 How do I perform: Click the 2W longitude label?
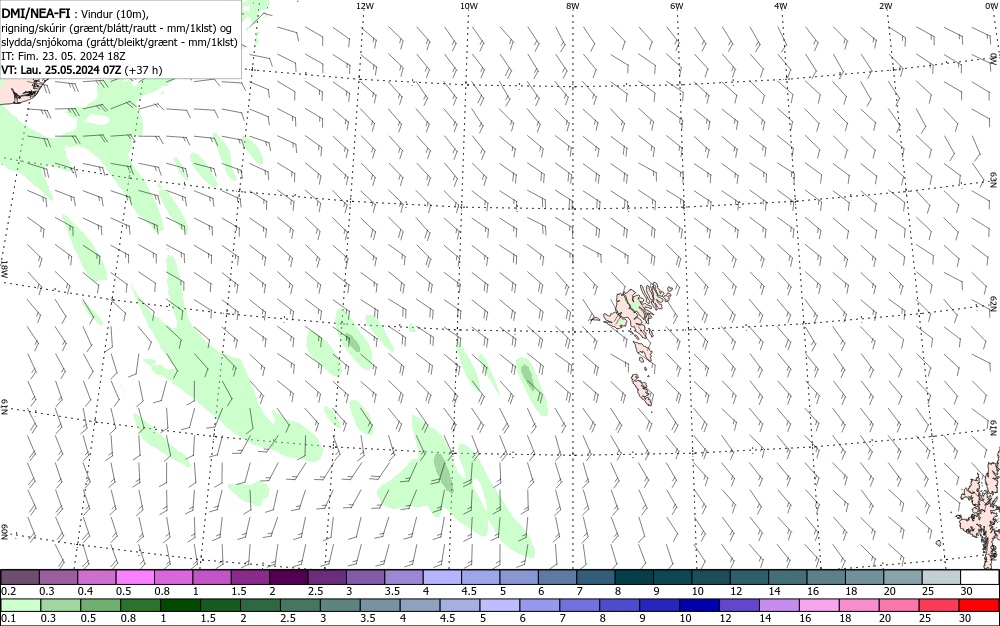[886, 6]
